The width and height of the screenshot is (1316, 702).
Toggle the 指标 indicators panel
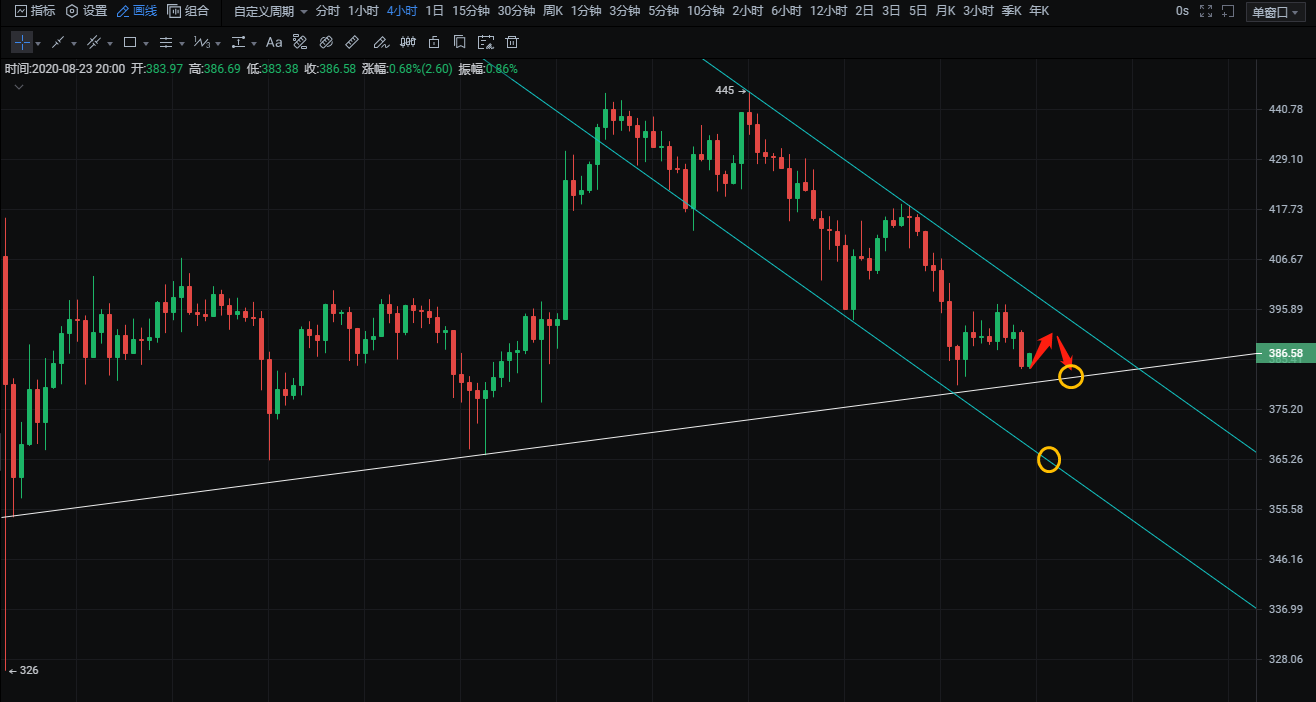coord(35,11)
